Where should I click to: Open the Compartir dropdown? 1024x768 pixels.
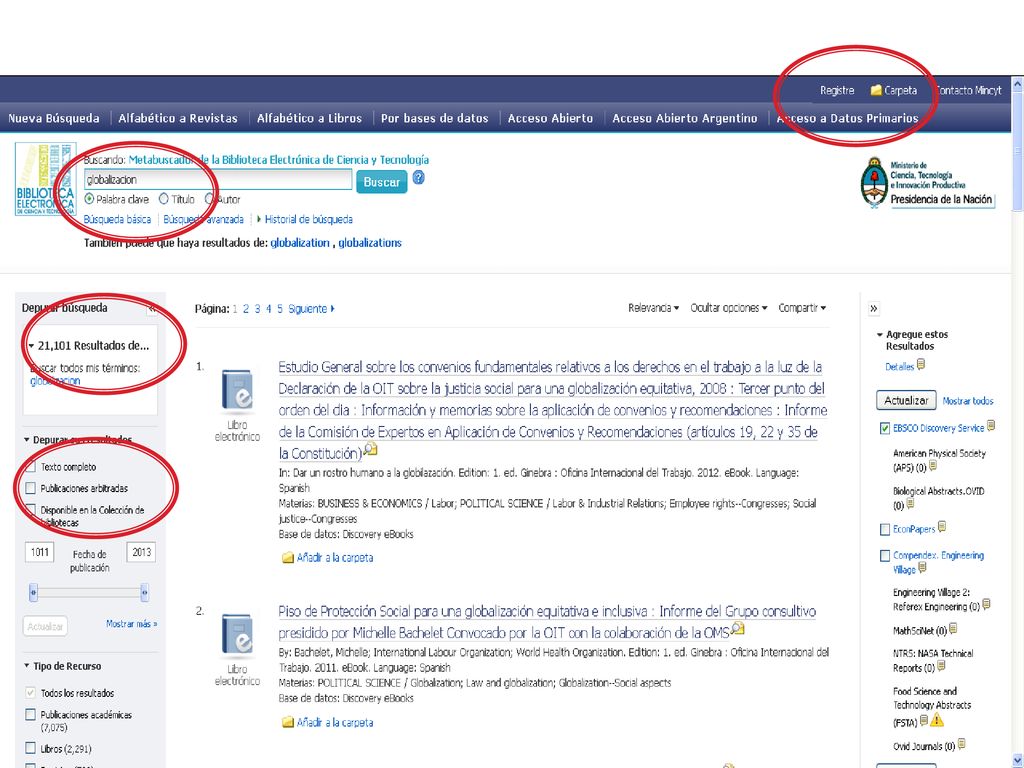click(x=803, y=308)
